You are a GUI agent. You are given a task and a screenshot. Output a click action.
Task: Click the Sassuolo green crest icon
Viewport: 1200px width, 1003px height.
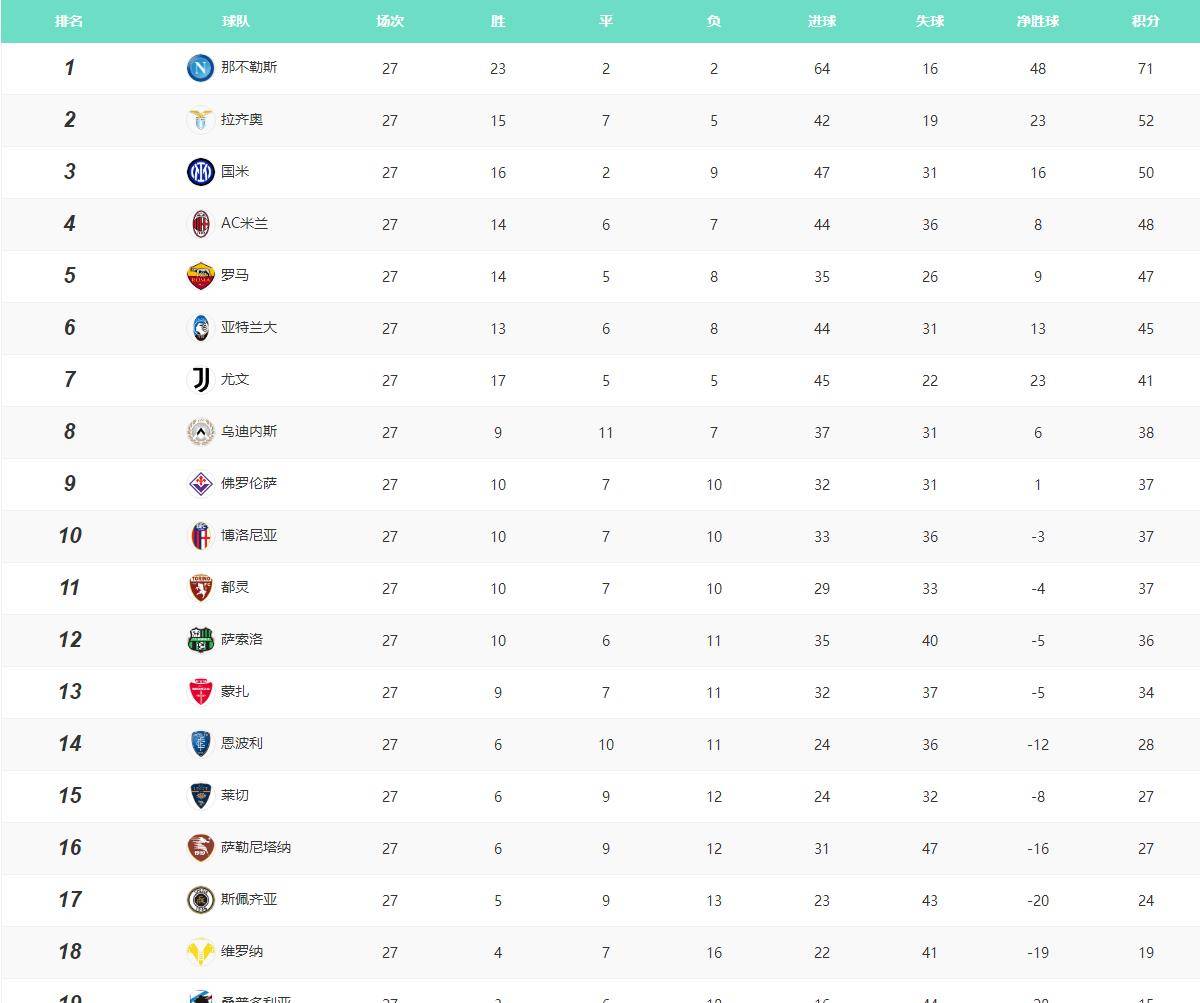[x=200, y=640]
